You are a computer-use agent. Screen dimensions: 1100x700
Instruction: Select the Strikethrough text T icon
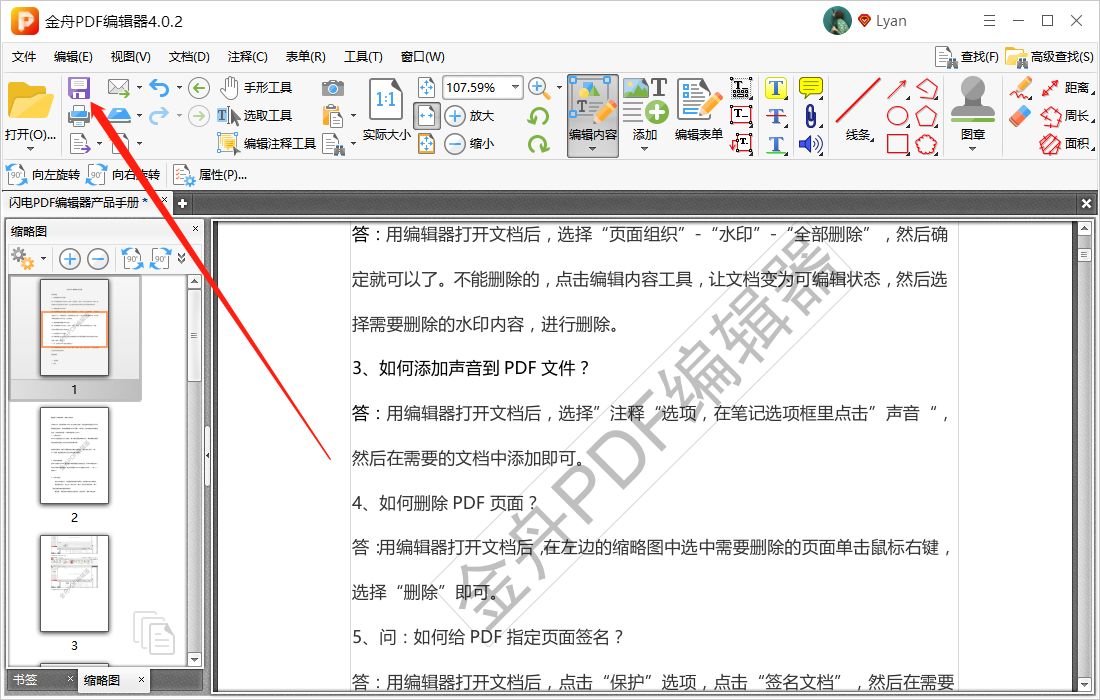click(x=775, y=116)
